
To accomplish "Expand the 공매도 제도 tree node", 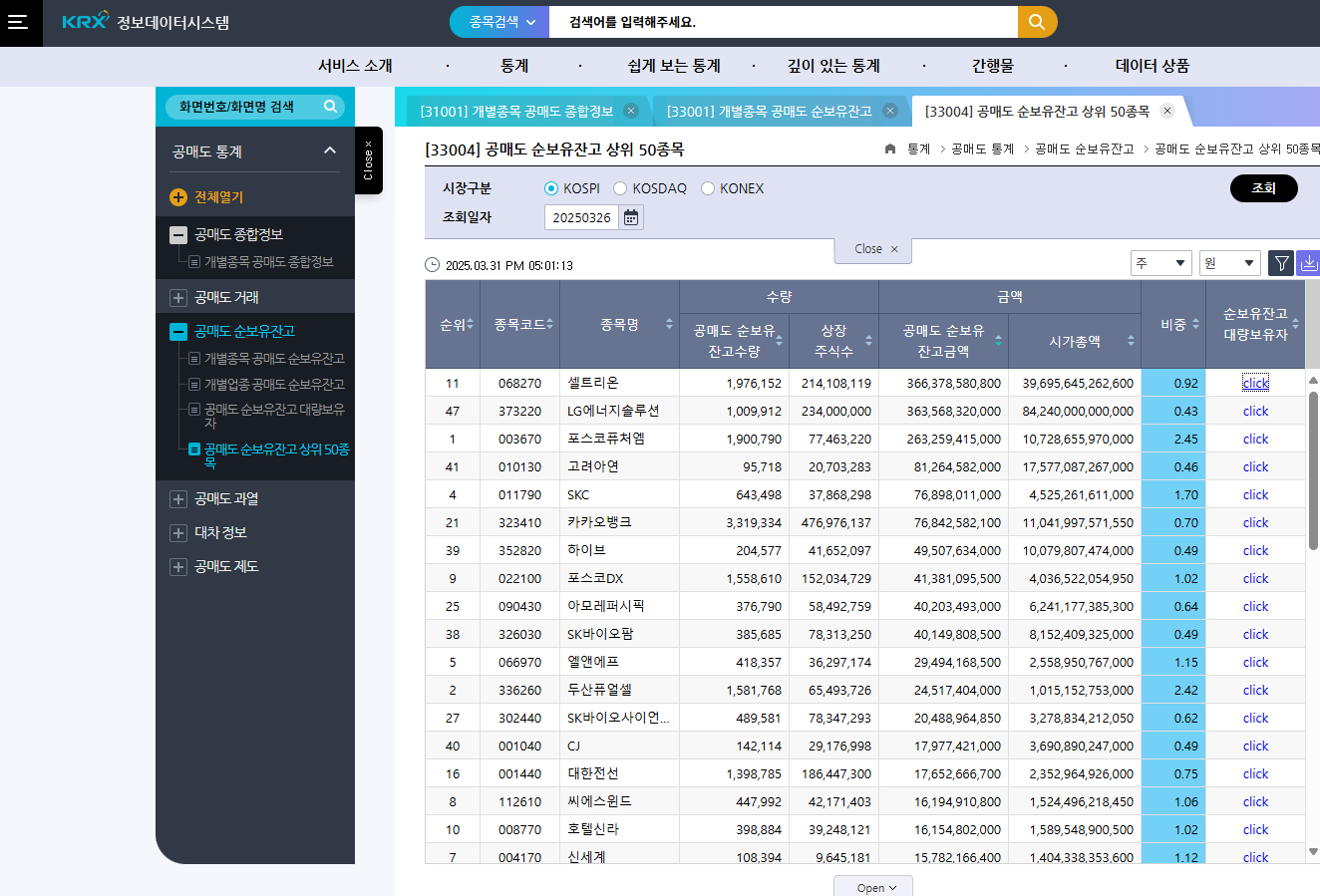I will tap(178, 567).
